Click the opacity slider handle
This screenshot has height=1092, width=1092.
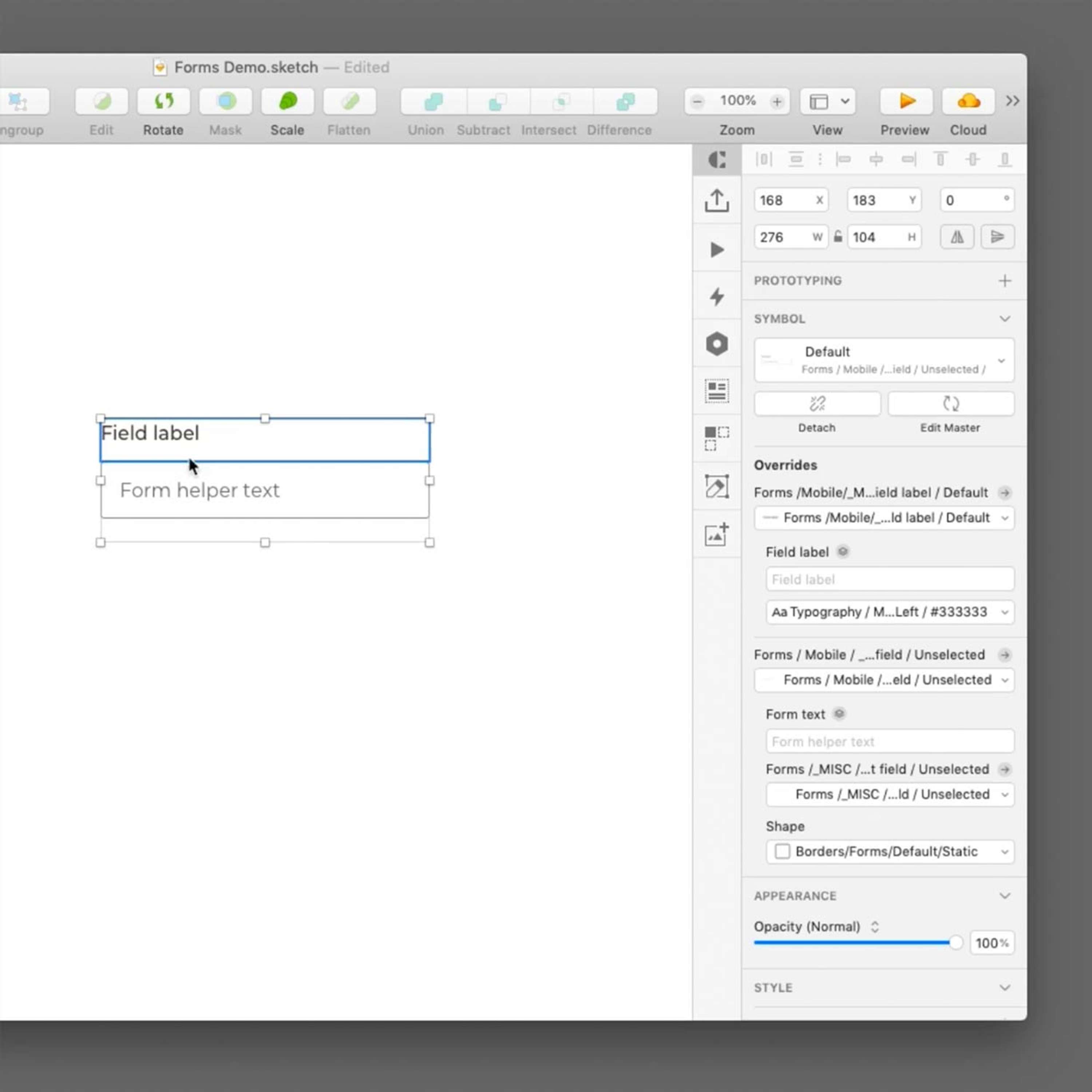(956, 943)
